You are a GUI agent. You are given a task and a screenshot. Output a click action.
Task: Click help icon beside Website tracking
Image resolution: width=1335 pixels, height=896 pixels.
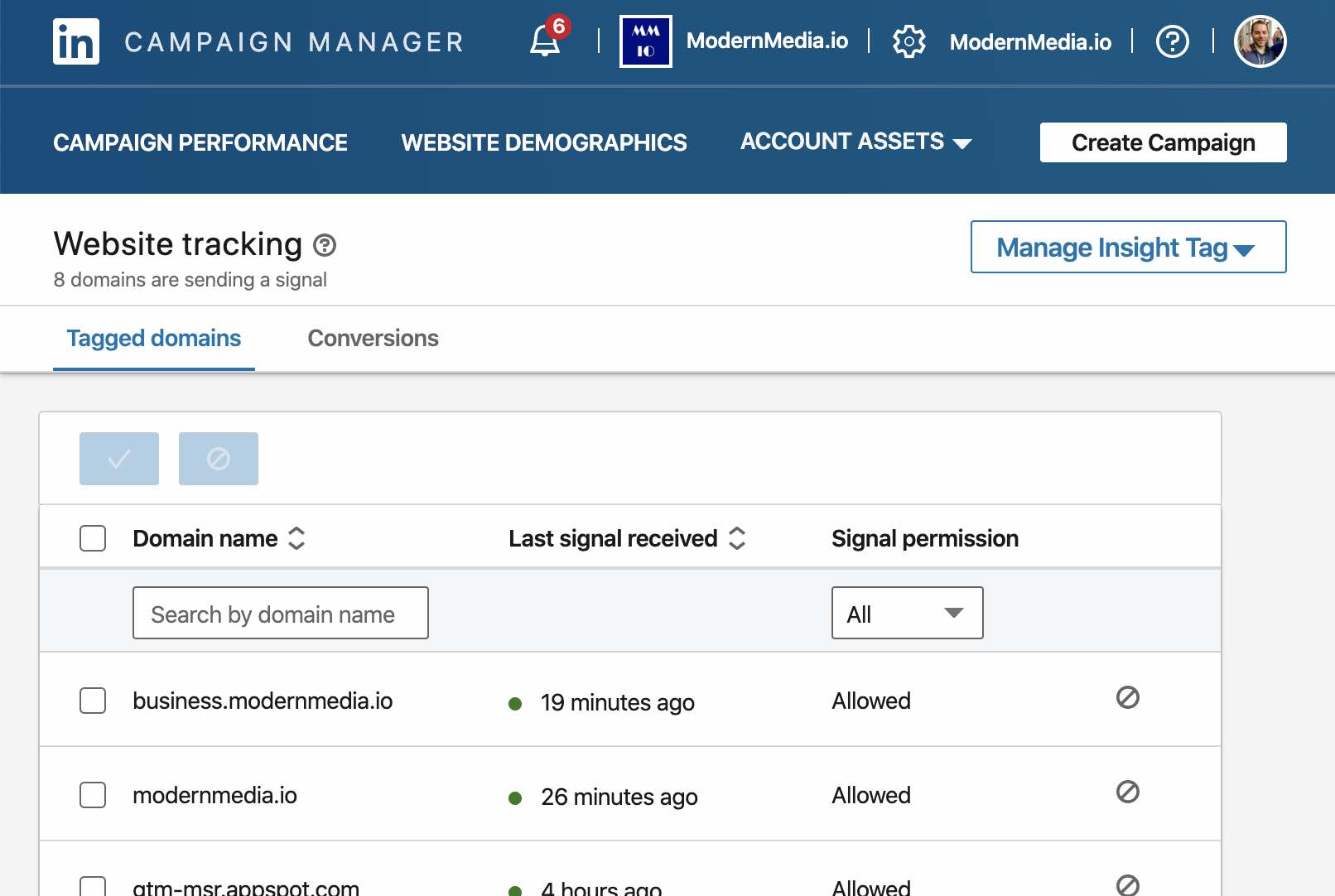[325, 245]
